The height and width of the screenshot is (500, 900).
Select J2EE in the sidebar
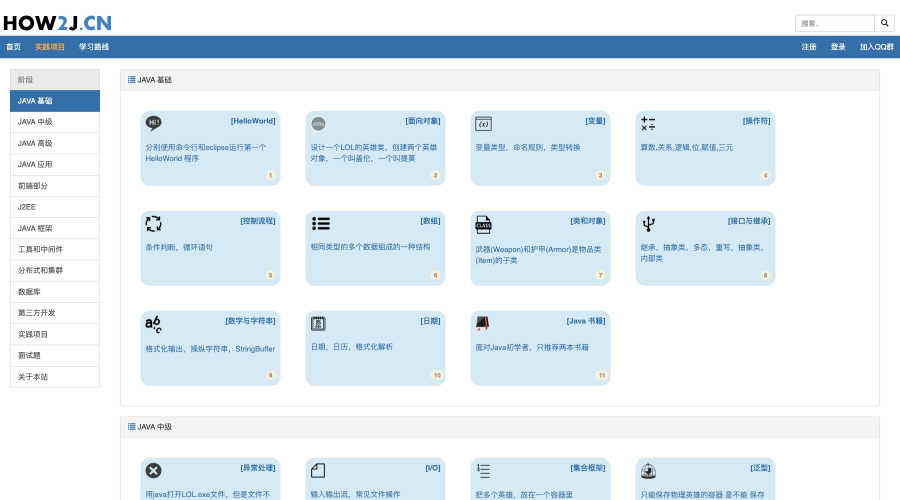click(x=55, y=207)
